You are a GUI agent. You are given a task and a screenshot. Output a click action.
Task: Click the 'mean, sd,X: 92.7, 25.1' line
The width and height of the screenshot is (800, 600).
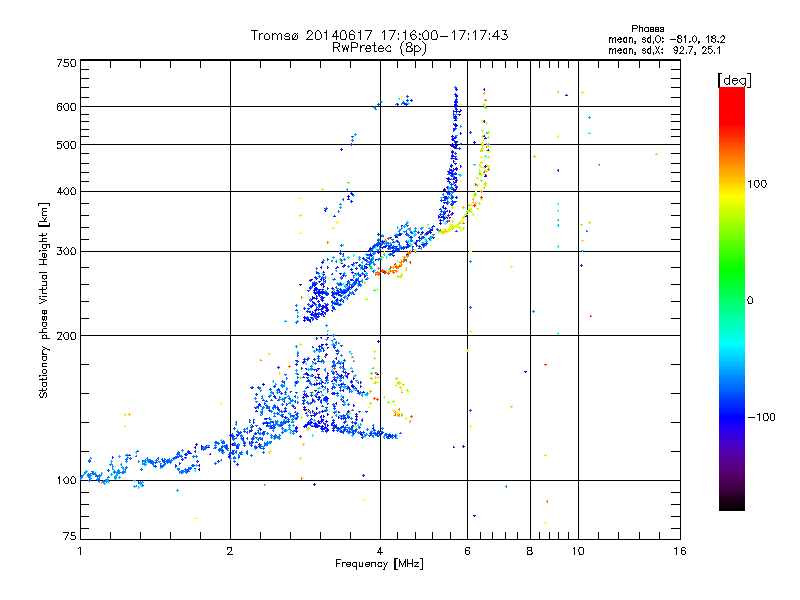click(664, 51)
